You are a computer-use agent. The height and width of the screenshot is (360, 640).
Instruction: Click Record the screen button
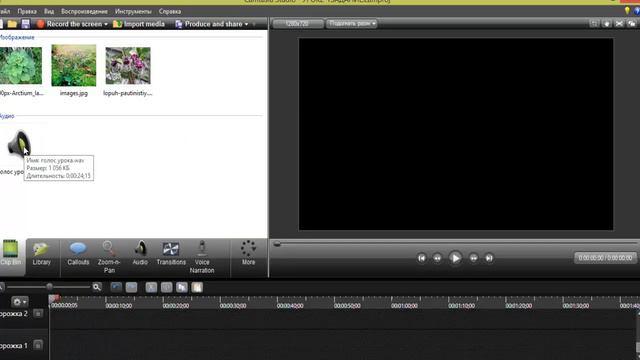[69, 24]
